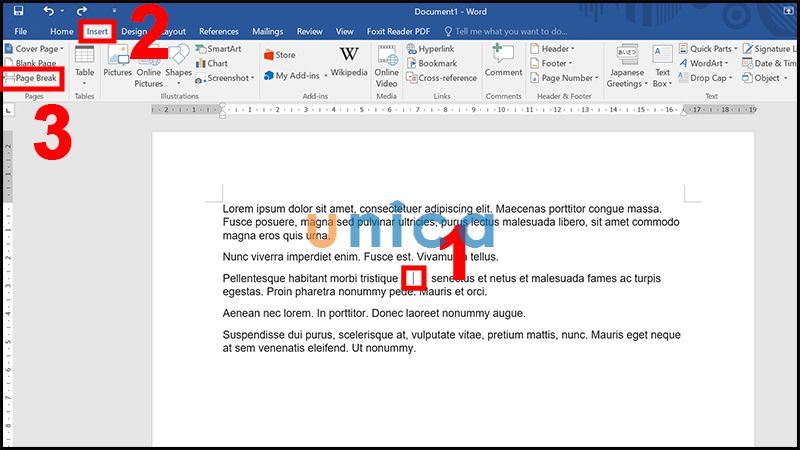Click the Redo arrow icon
The image size is (800, 450).
82,11
